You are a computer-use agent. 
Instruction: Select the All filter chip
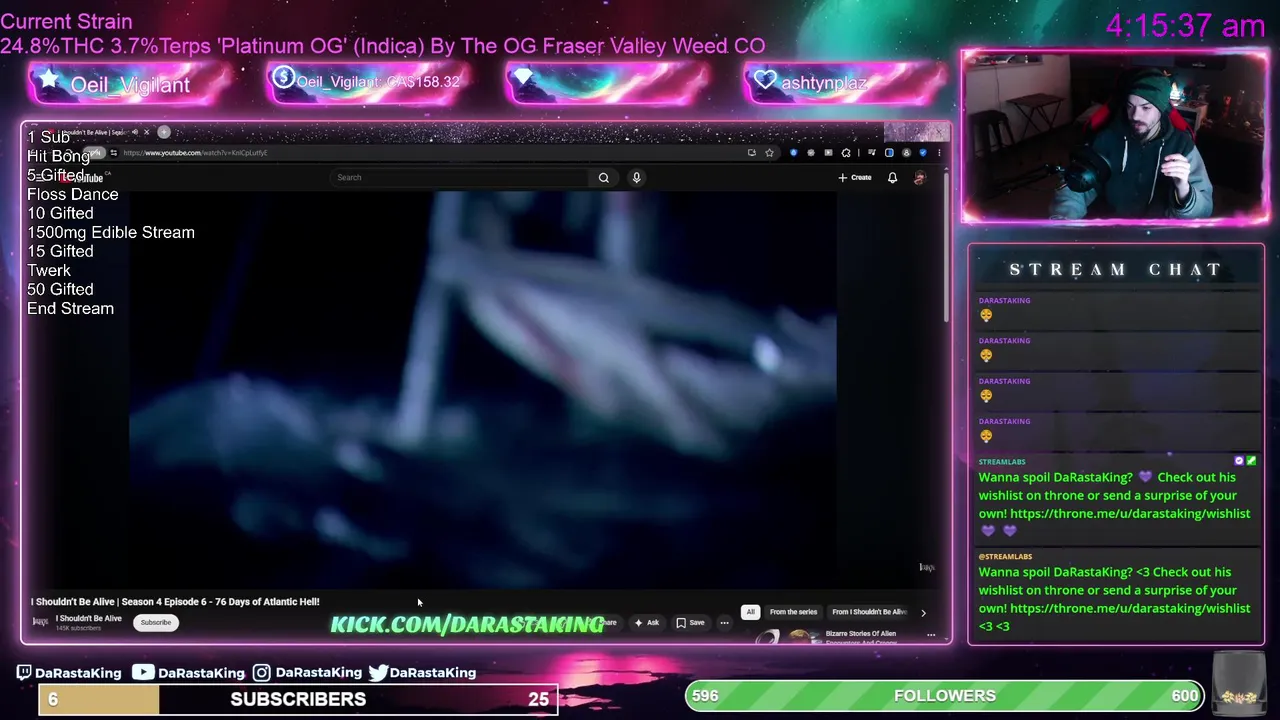point(750,612)
